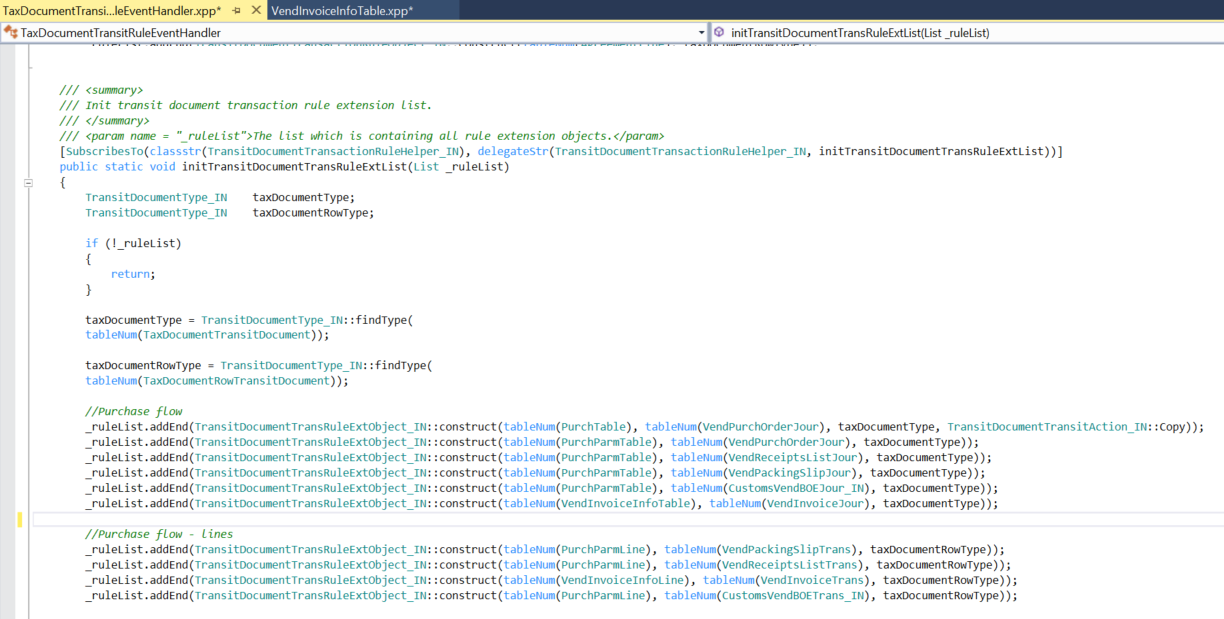Collapse the method body outlining box
This screenshot has width=1224, height=619.
28,183
